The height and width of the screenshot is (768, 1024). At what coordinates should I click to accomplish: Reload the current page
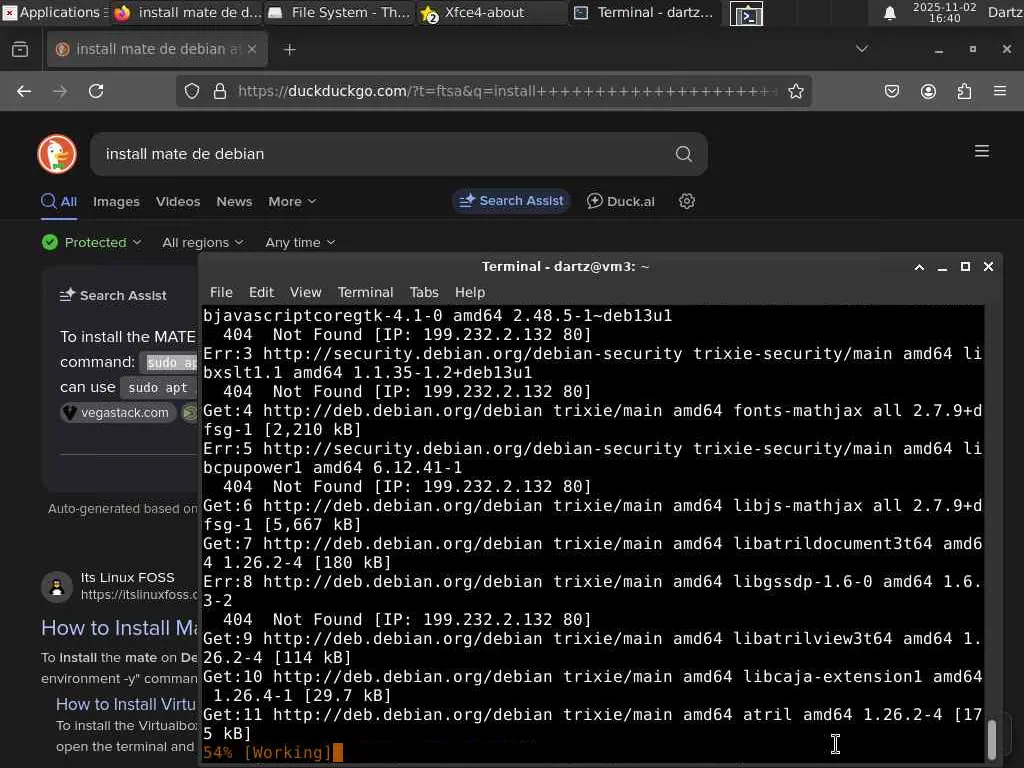click(x=96, y=91)
